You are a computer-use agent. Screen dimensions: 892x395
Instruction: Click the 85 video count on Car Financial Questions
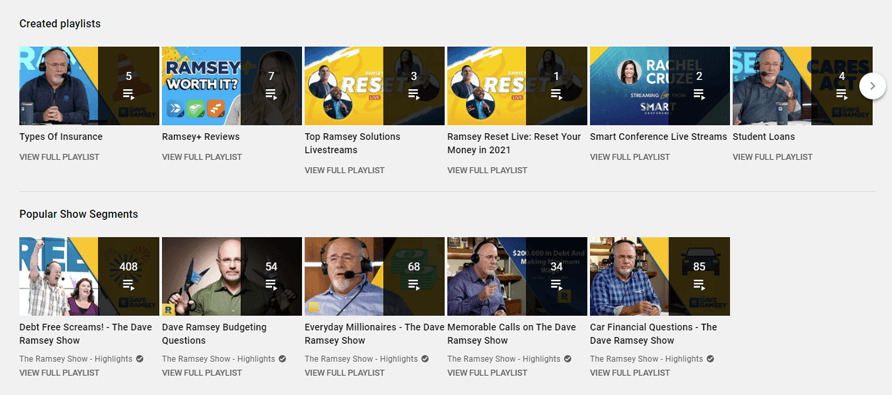(699, 266)
